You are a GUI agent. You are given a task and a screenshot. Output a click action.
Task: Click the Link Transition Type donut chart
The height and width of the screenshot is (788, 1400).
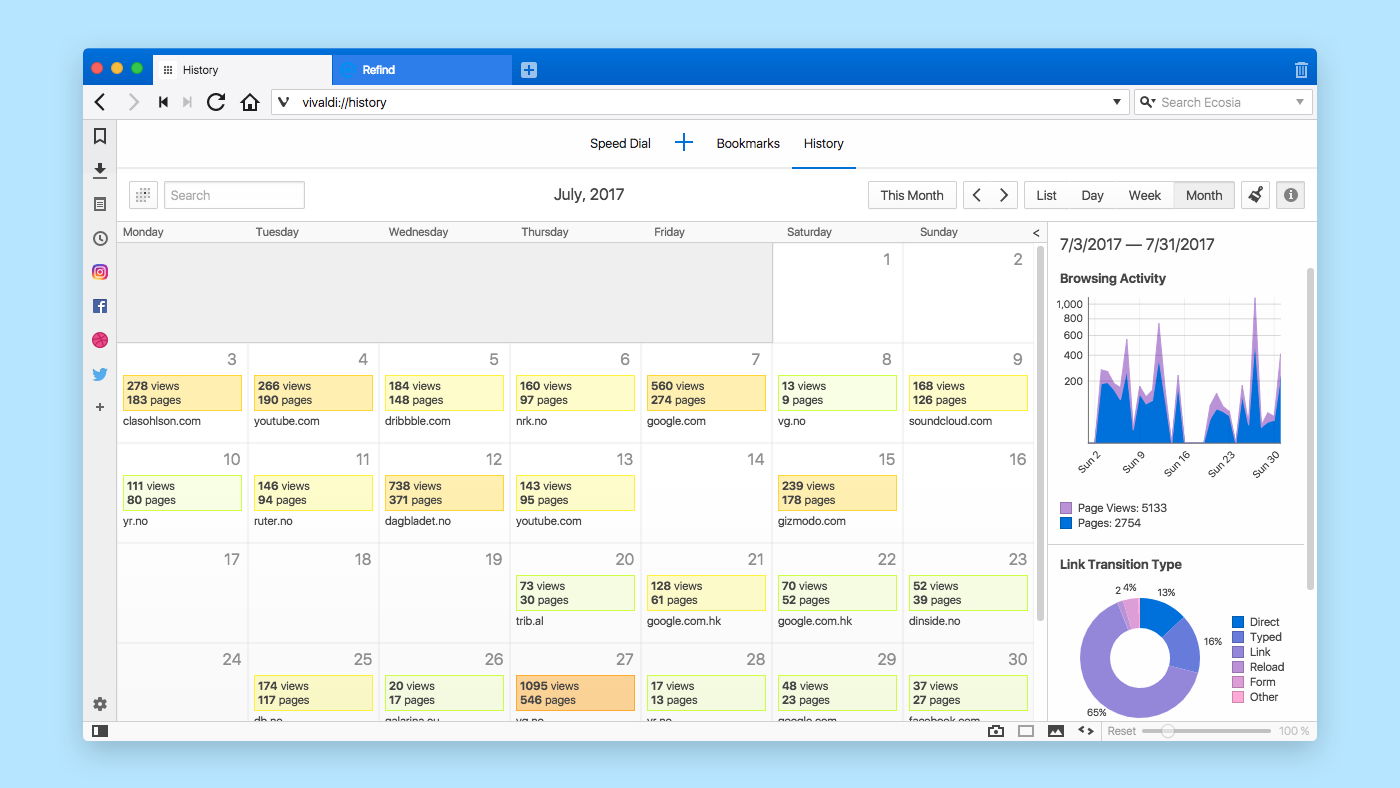tap(1140, 658)
